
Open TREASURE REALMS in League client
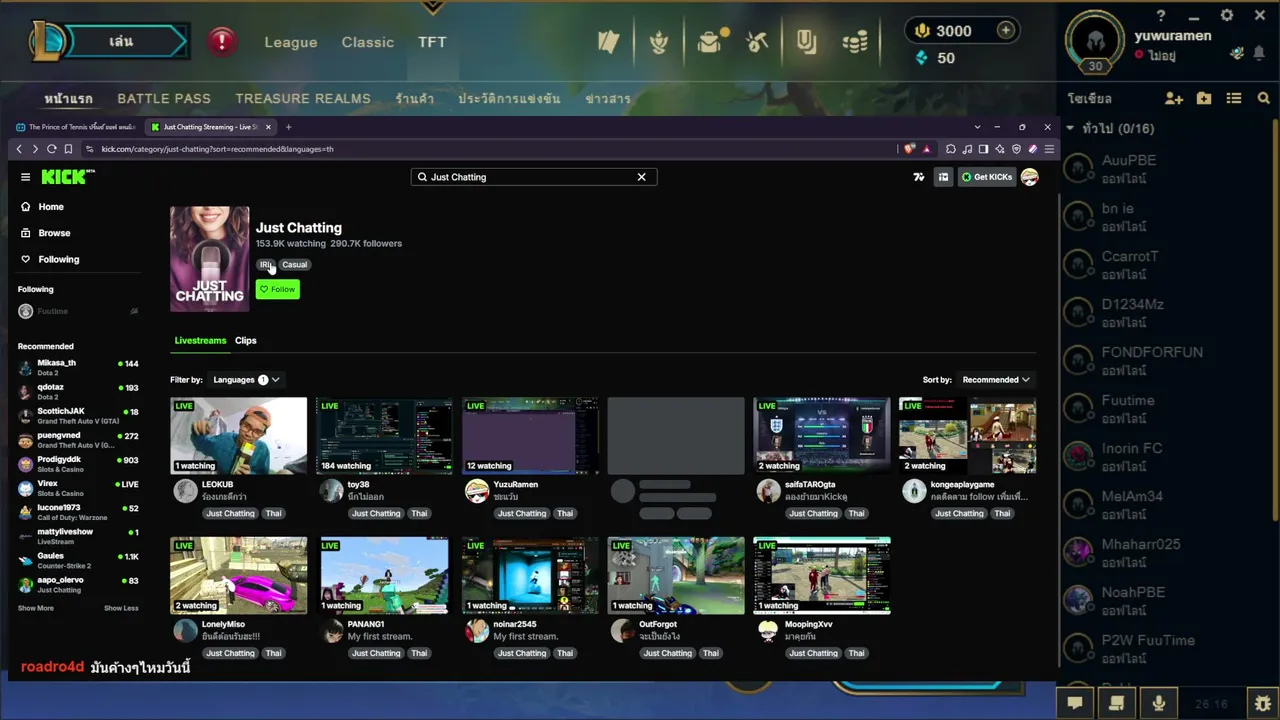[x=303, y=99]
